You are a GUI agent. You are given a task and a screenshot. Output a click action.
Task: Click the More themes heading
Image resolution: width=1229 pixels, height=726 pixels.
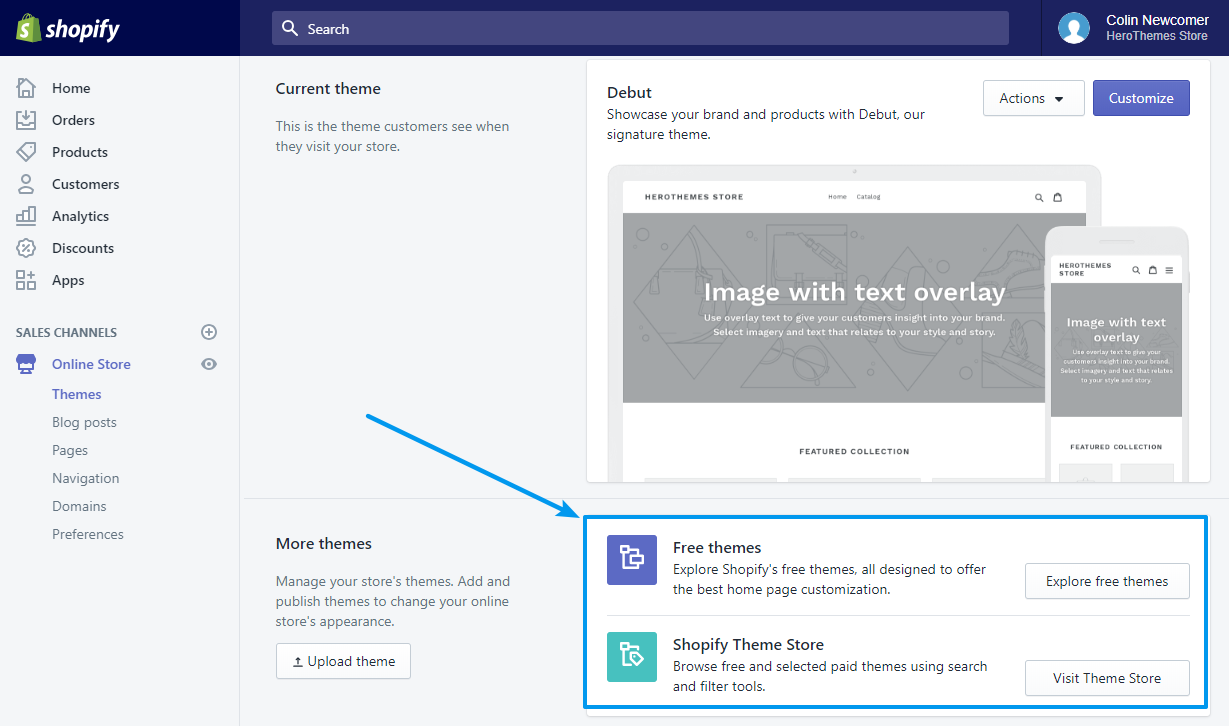(324, 543)
